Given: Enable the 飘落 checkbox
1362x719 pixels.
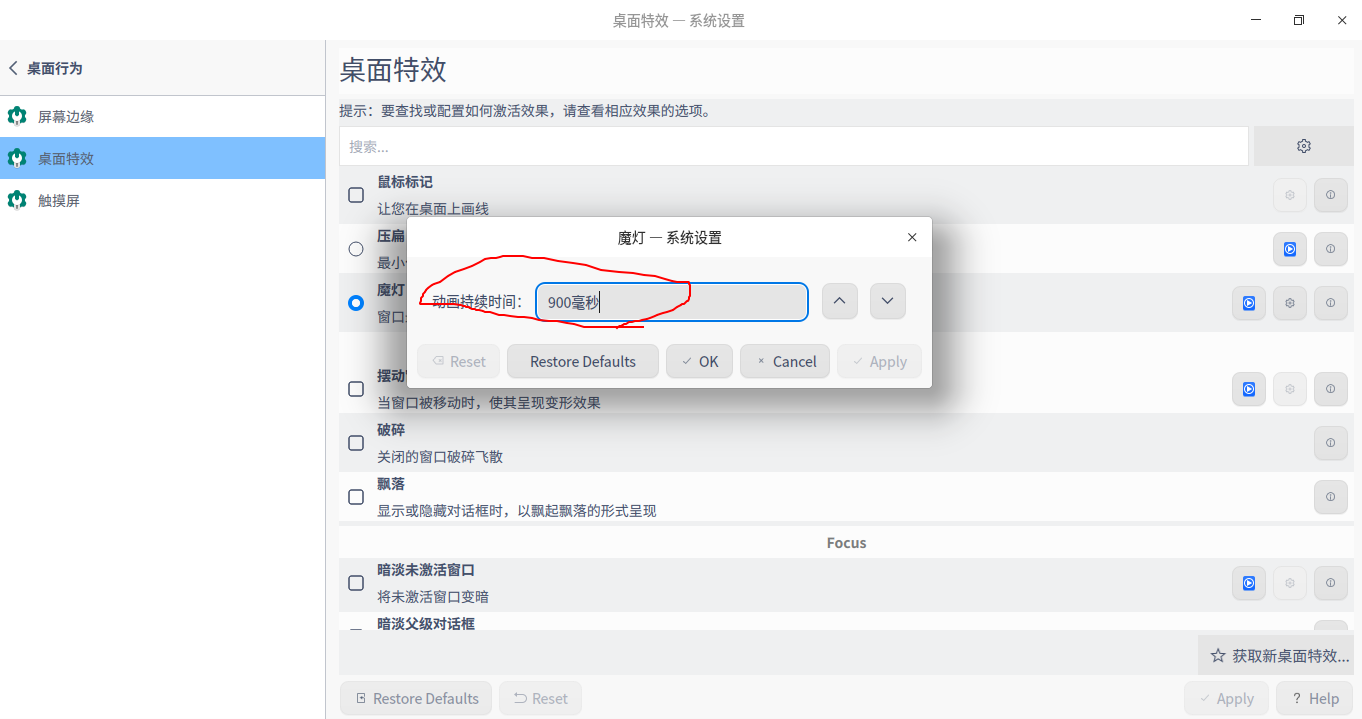Looking at the screenshot, I should coord(356,497).
